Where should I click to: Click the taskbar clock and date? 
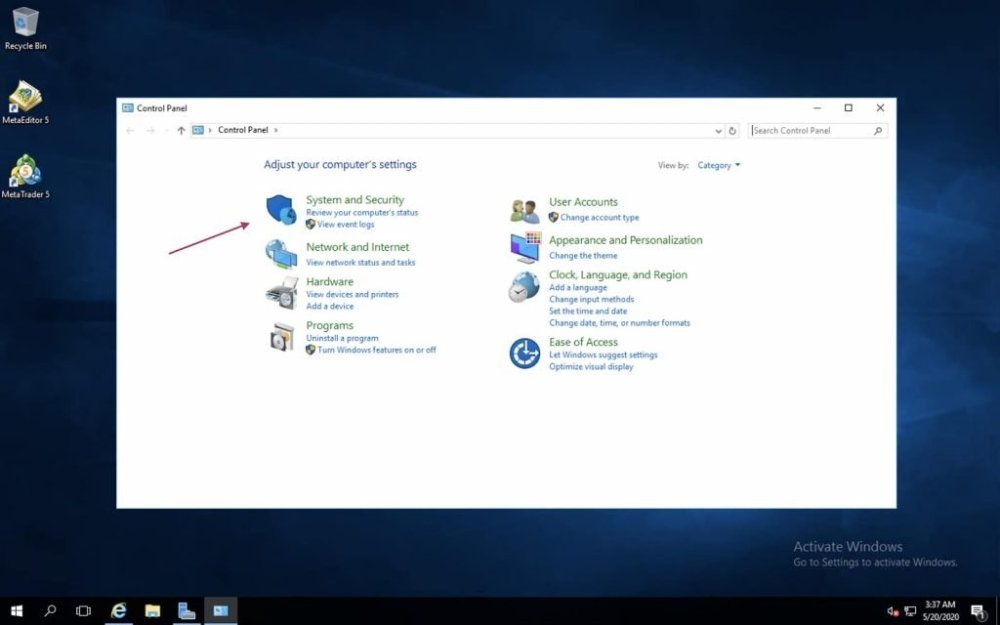pyautogui.click(x=940, y=611)
